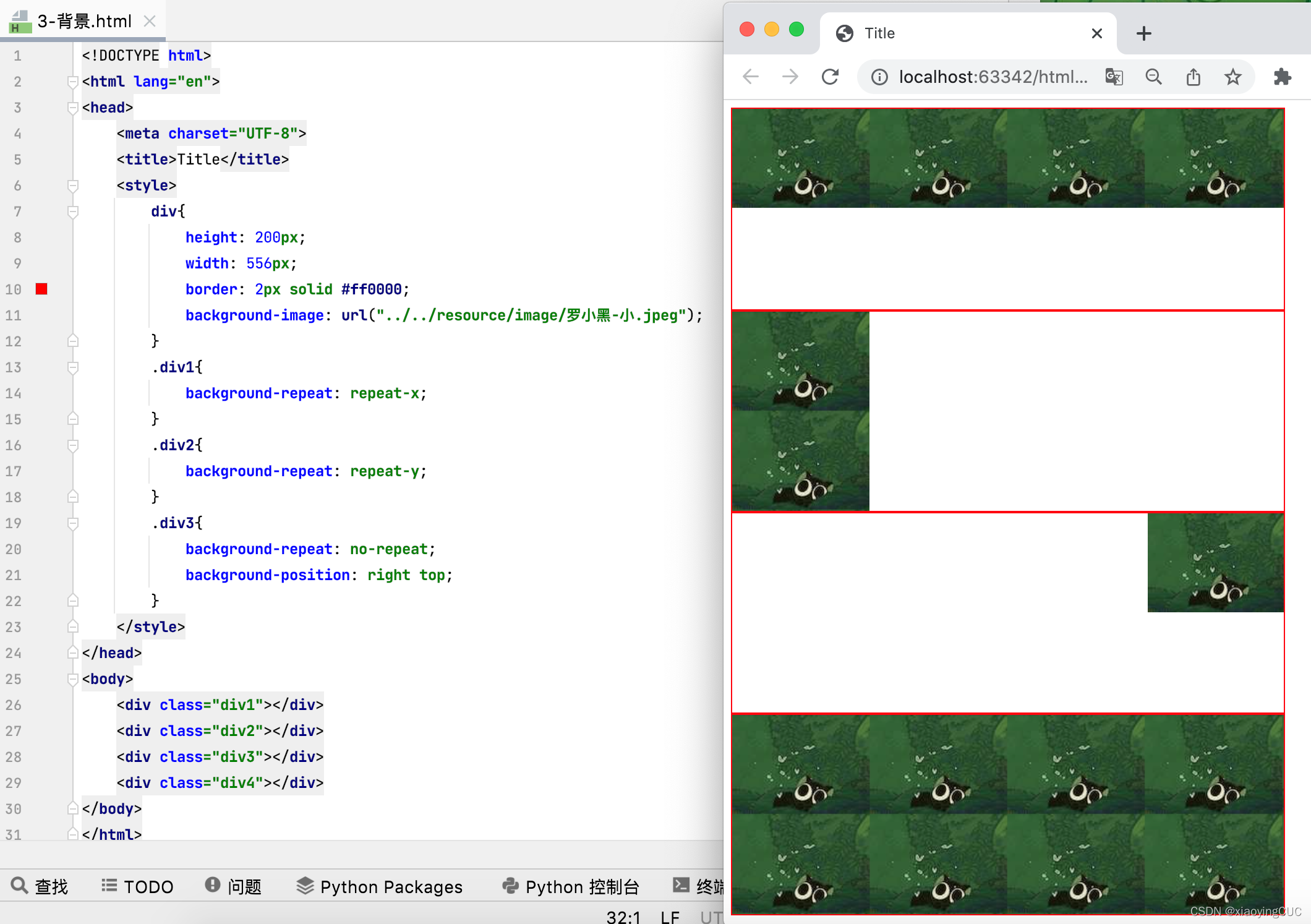Viewport: 1311px width, 924px height.
Task: Click the localhost:63342 address bar
Action: point(993,77)
